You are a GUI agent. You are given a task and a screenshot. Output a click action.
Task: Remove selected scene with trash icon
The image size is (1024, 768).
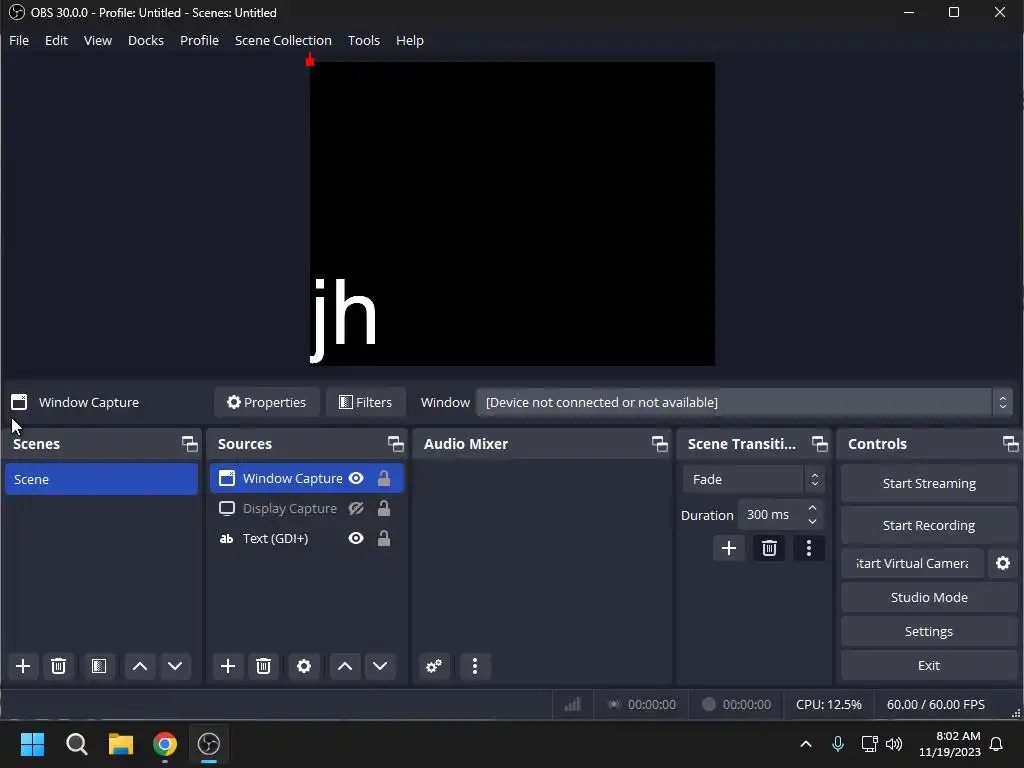click(x=58, y=666)
